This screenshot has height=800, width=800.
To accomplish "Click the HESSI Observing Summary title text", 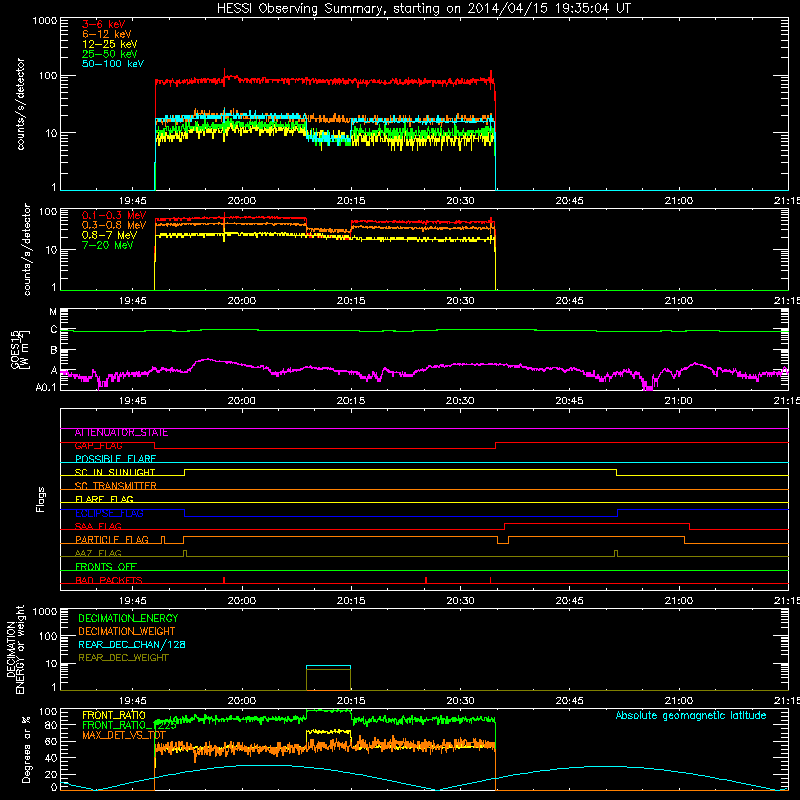I will point(423,9).
